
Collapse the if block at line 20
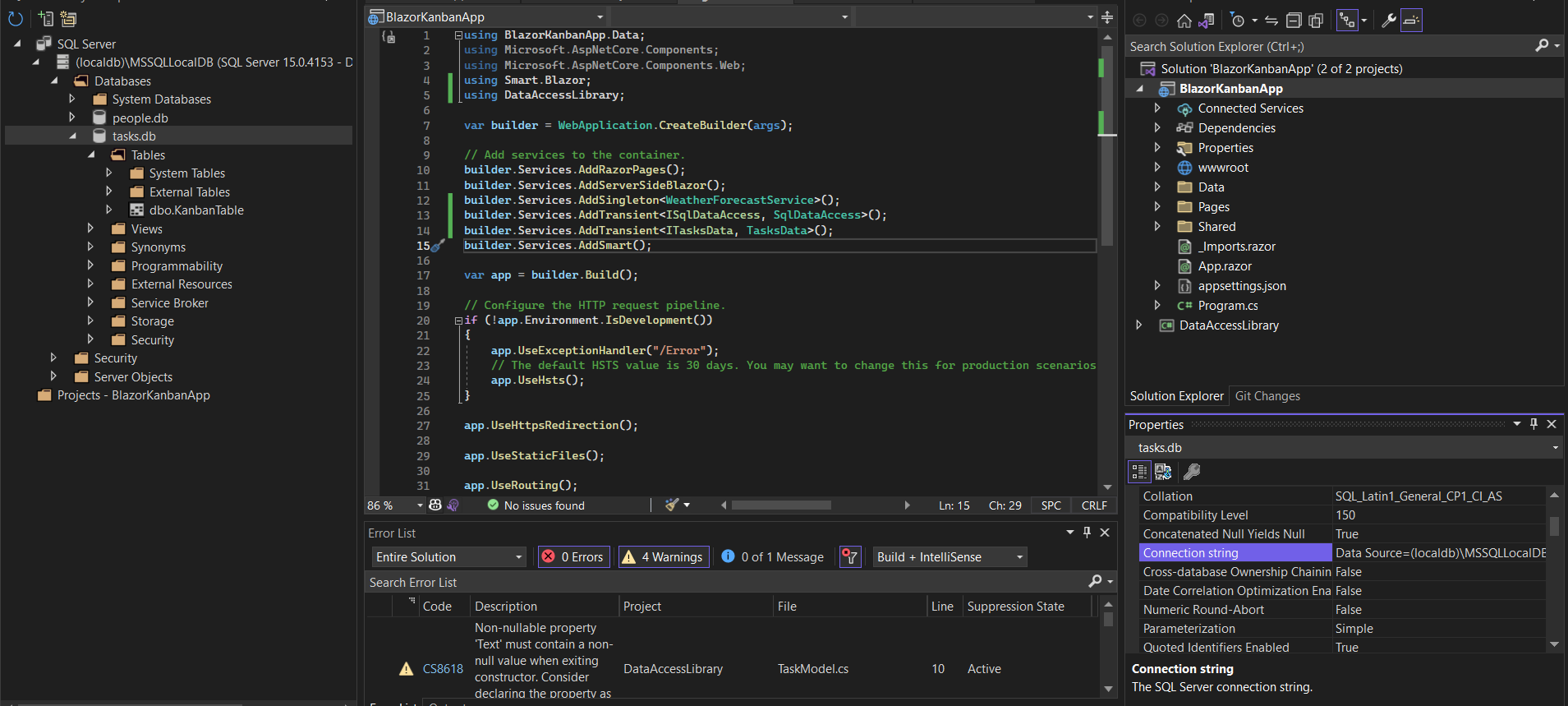point(458,321)
